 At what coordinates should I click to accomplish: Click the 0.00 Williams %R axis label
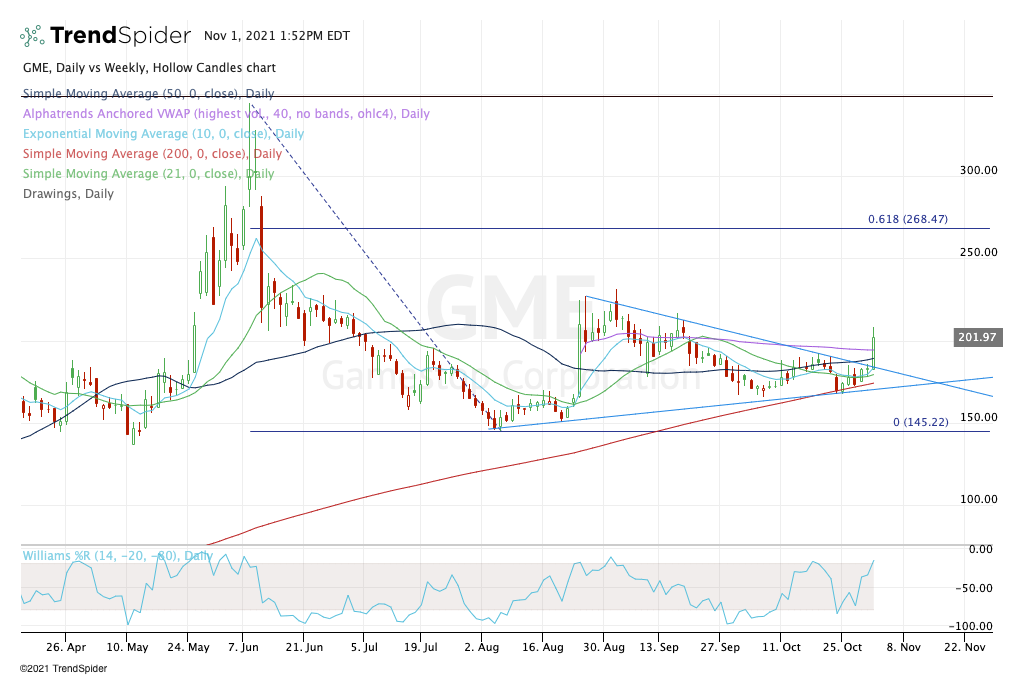[981, 549]
